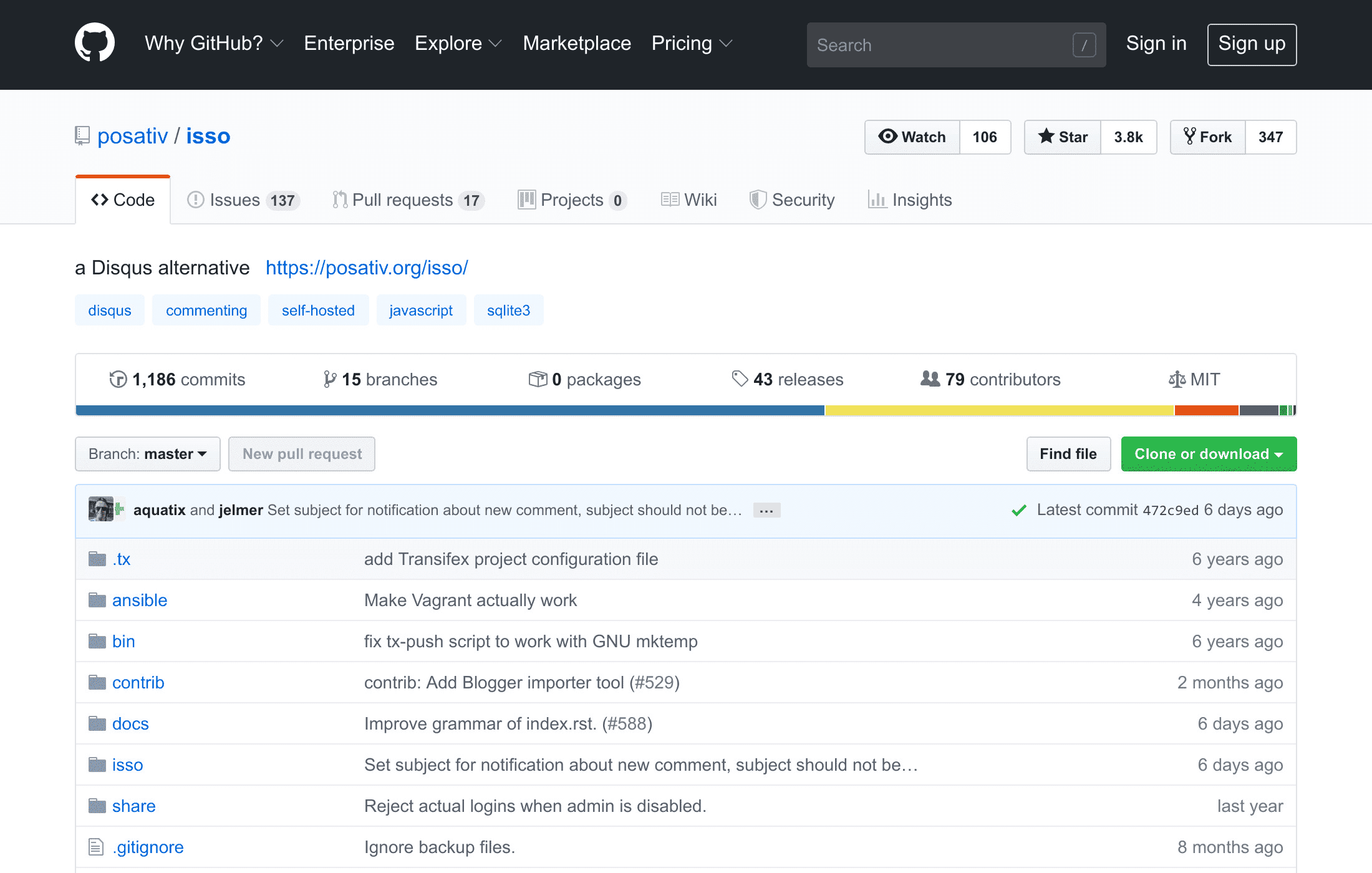Open the 43 releases link

pyautogui.click(x=788, y=379)
